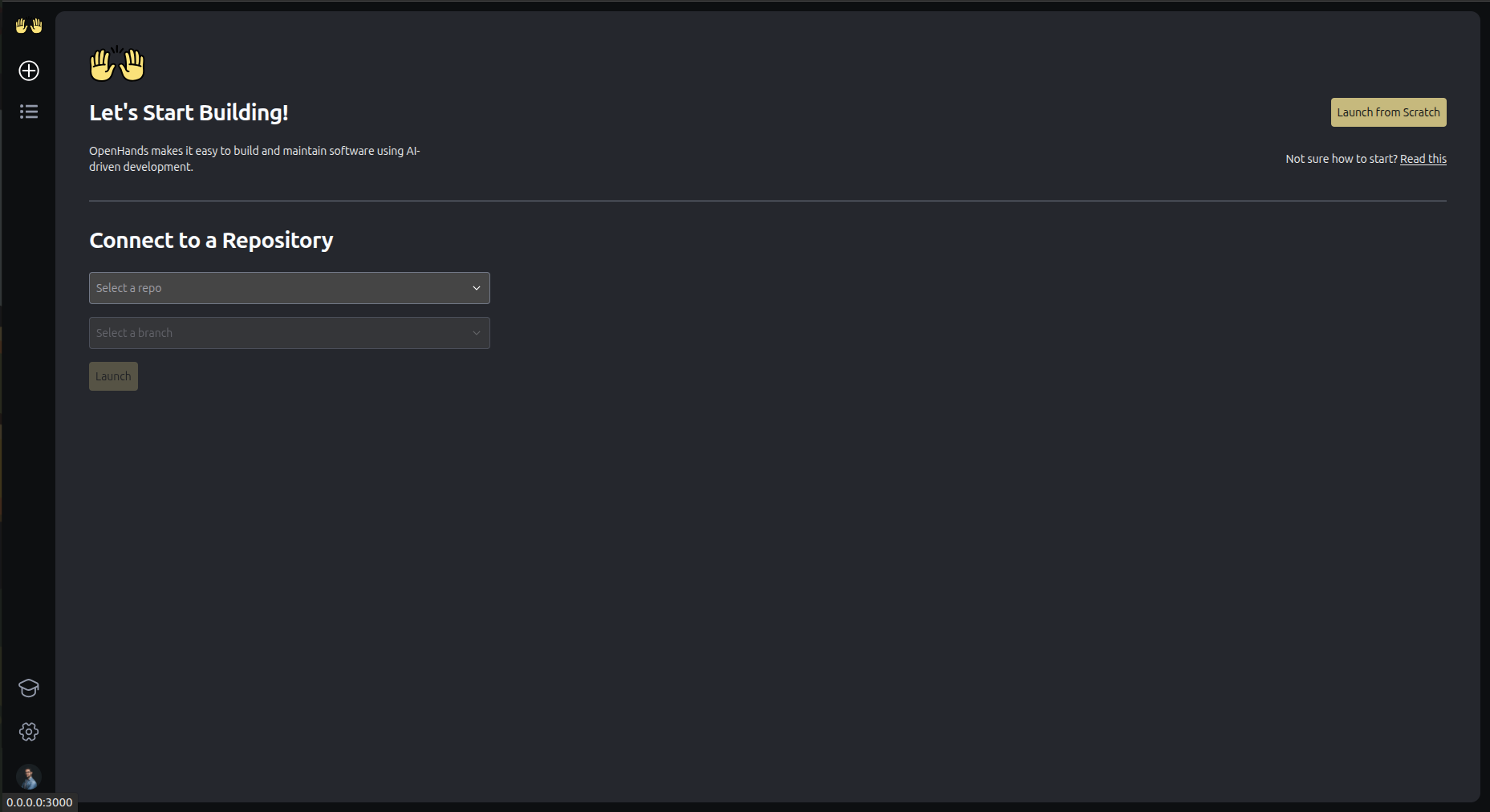The height and width of the screenshot is (812, 1490).
Task: Click inside the repo selection field
Action: coord(241,287)
